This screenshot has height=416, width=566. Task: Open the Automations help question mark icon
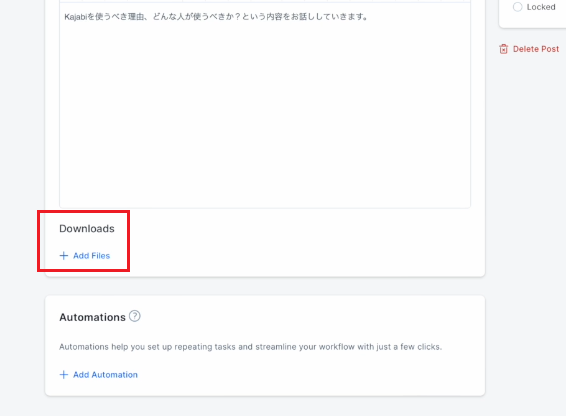tap(135, 316)
